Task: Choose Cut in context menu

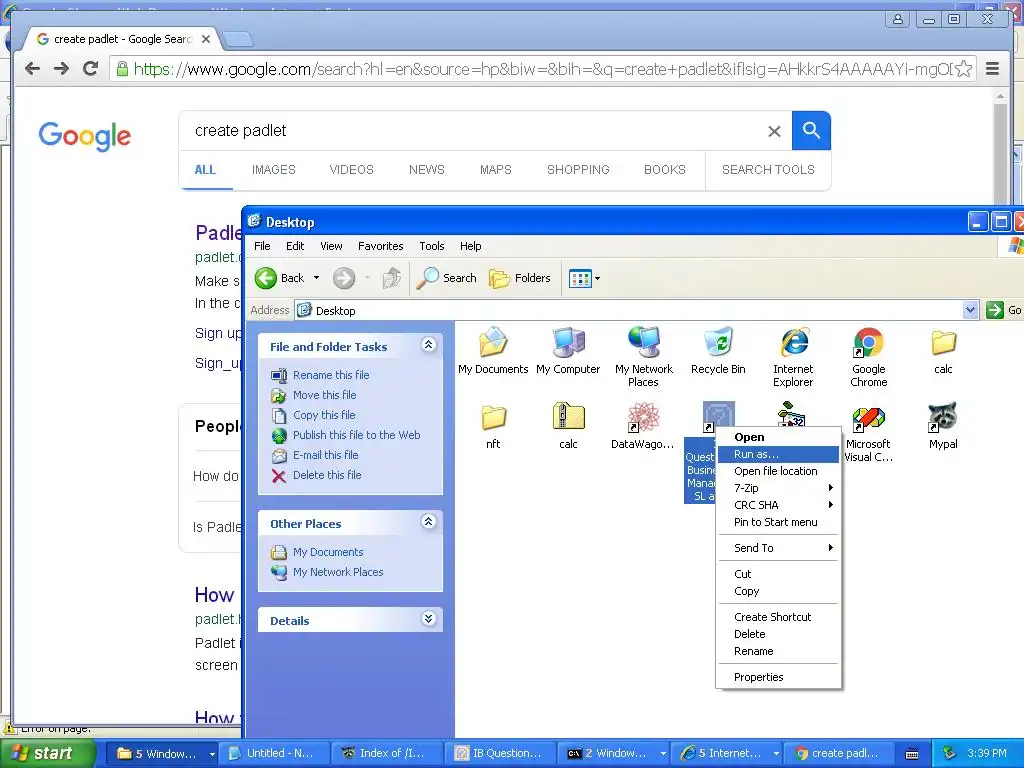Action: click(778, 574)
